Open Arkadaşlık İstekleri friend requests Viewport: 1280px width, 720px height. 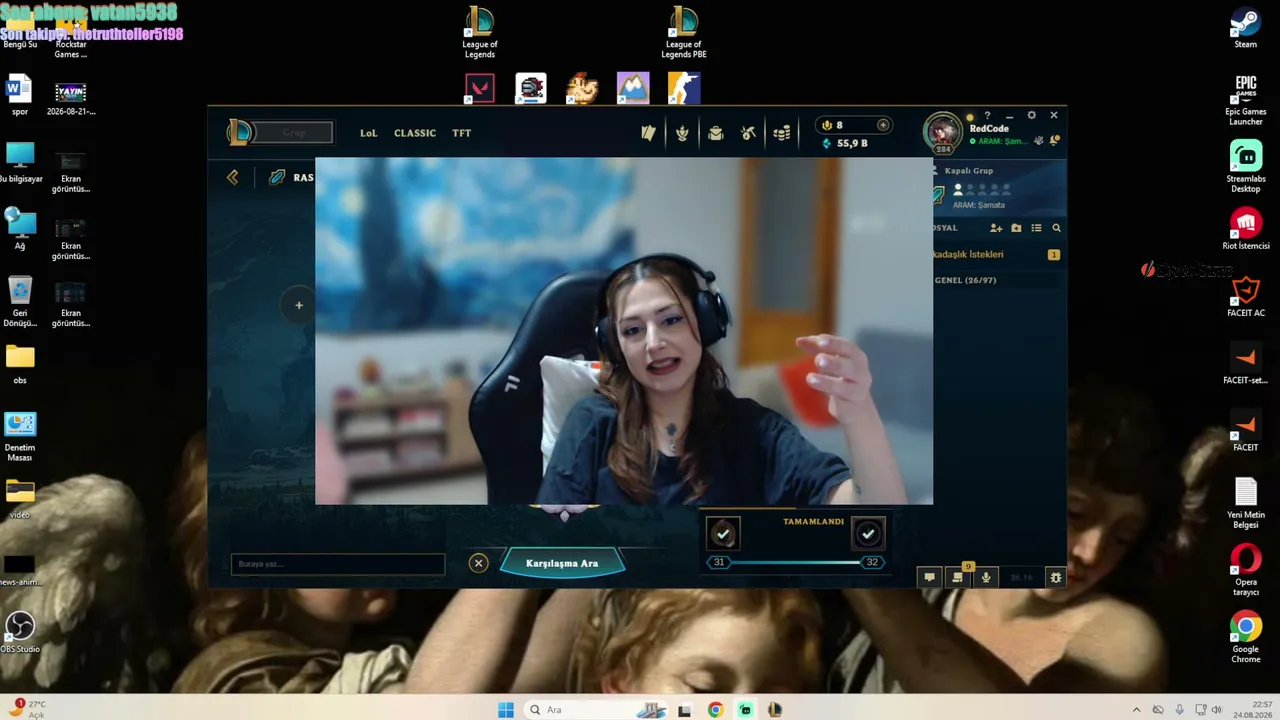pos(995,254)
